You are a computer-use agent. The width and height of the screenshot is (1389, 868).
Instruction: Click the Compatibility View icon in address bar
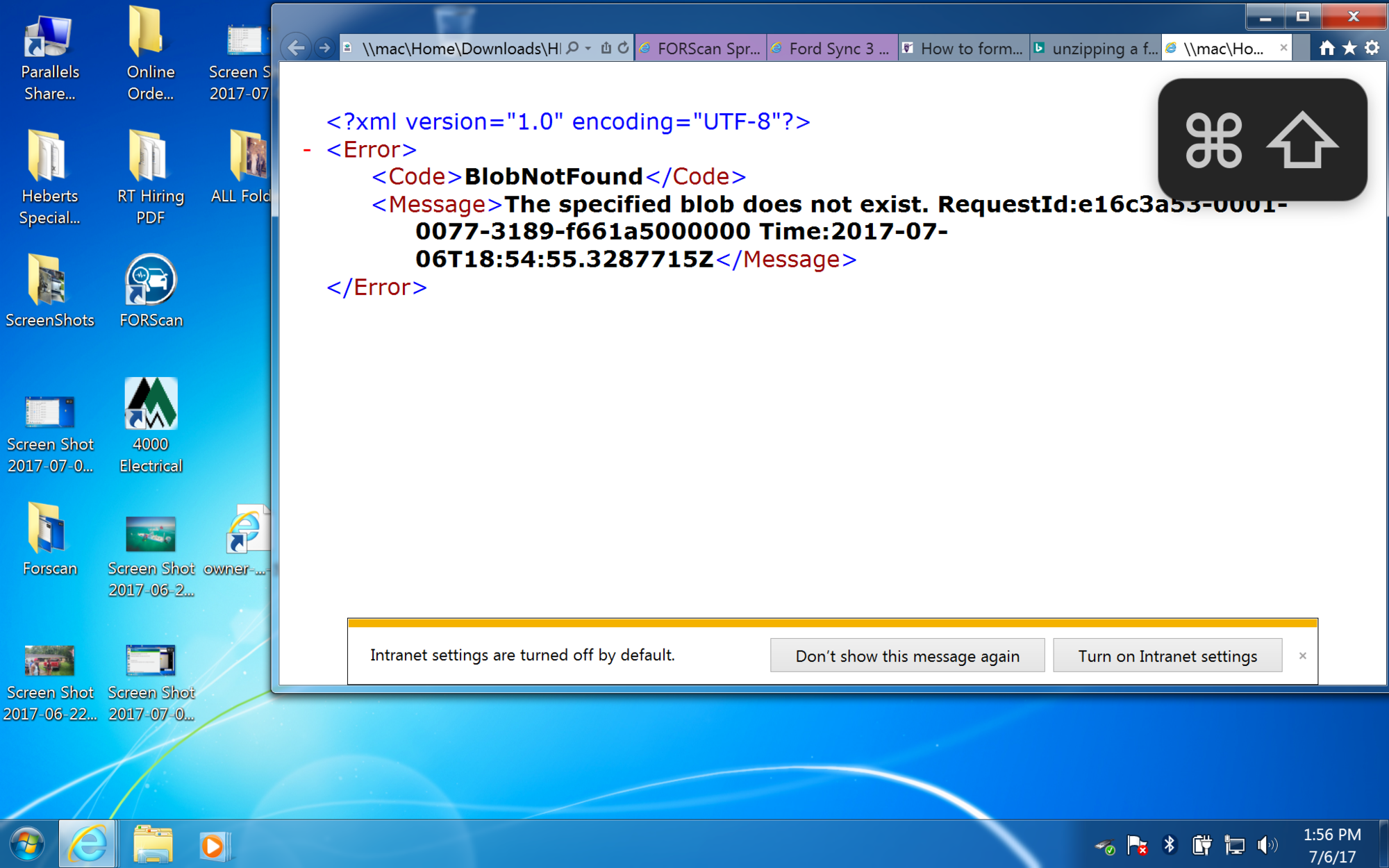(606, 48)
